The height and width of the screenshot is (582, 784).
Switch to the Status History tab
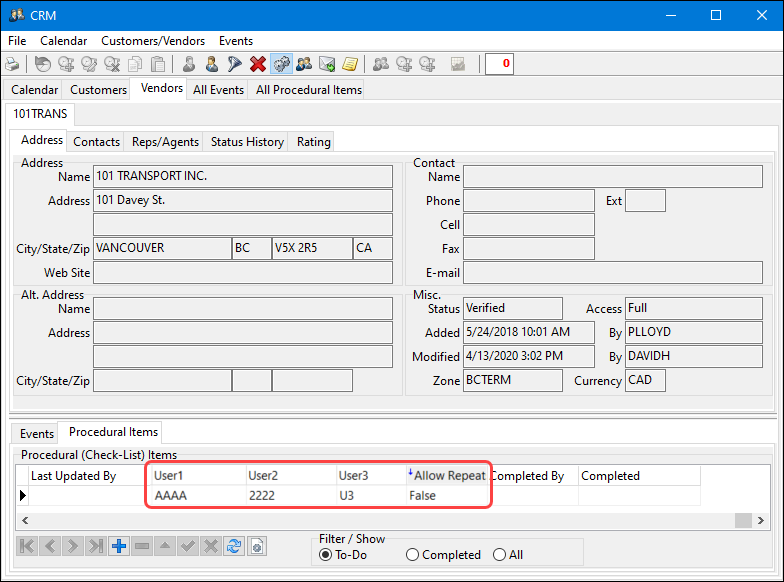click(247, 142)
